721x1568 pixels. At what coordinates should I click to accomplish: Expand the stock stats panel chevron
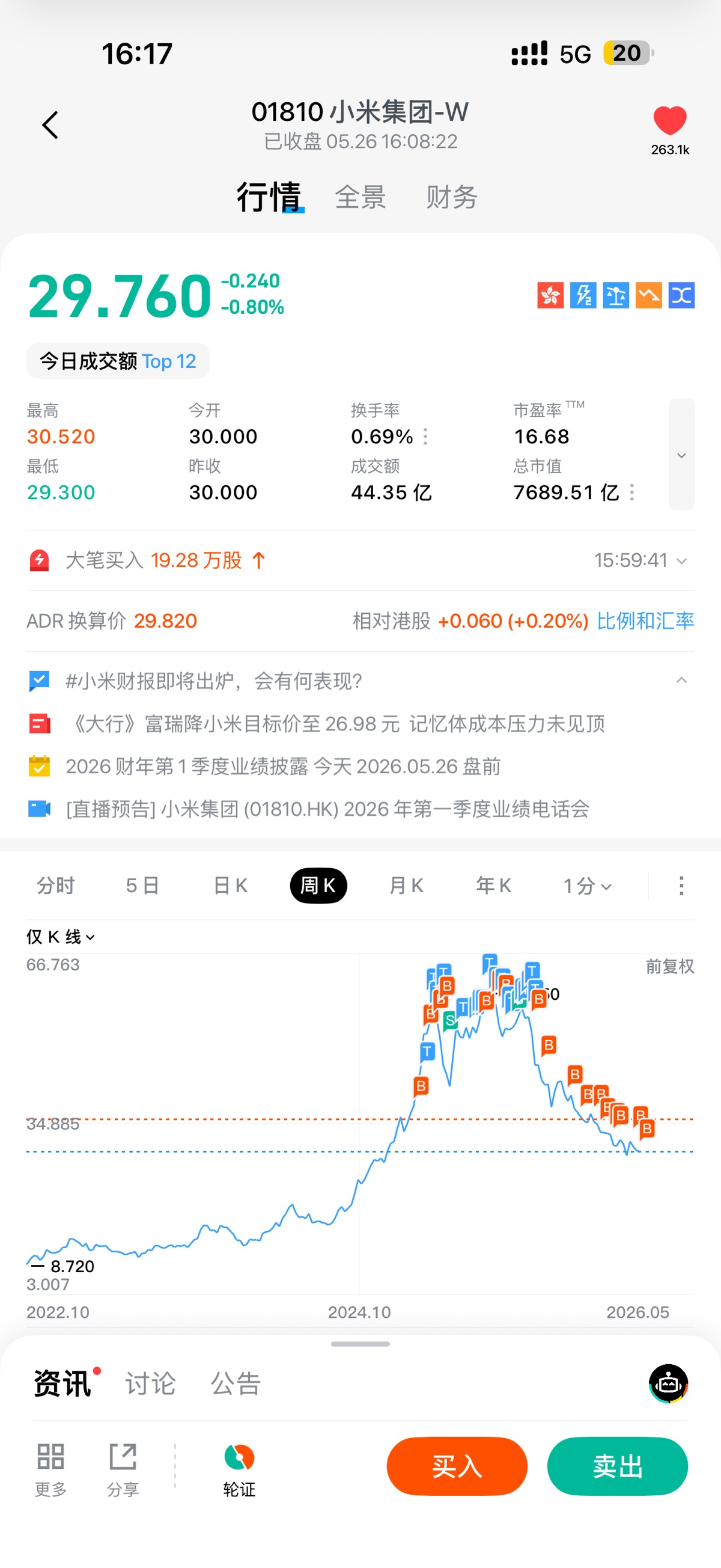[681, 454]
